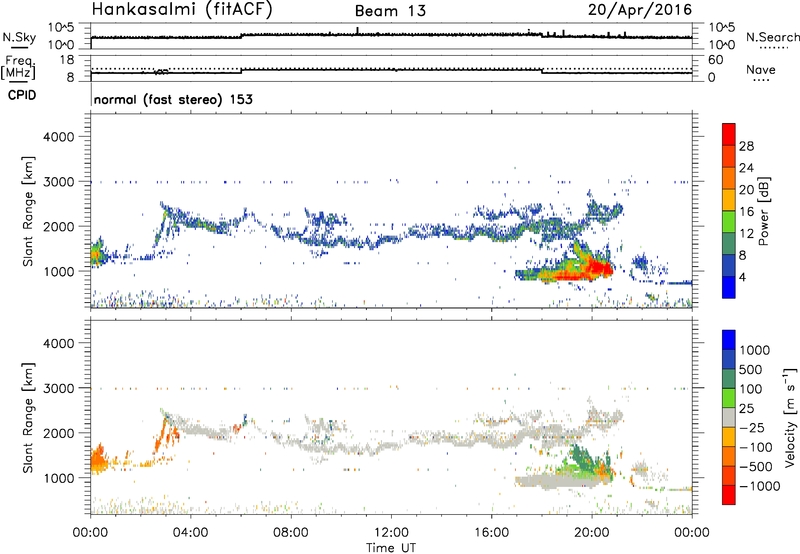Click the date 20/Apr/2016
The width and height of the screenshot is (800, 554).
(640, 10)
